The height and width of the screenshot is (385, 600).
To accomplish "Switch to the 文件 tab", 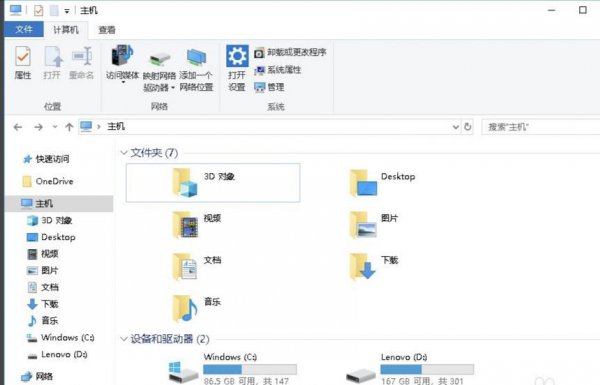I will point(24,29).
